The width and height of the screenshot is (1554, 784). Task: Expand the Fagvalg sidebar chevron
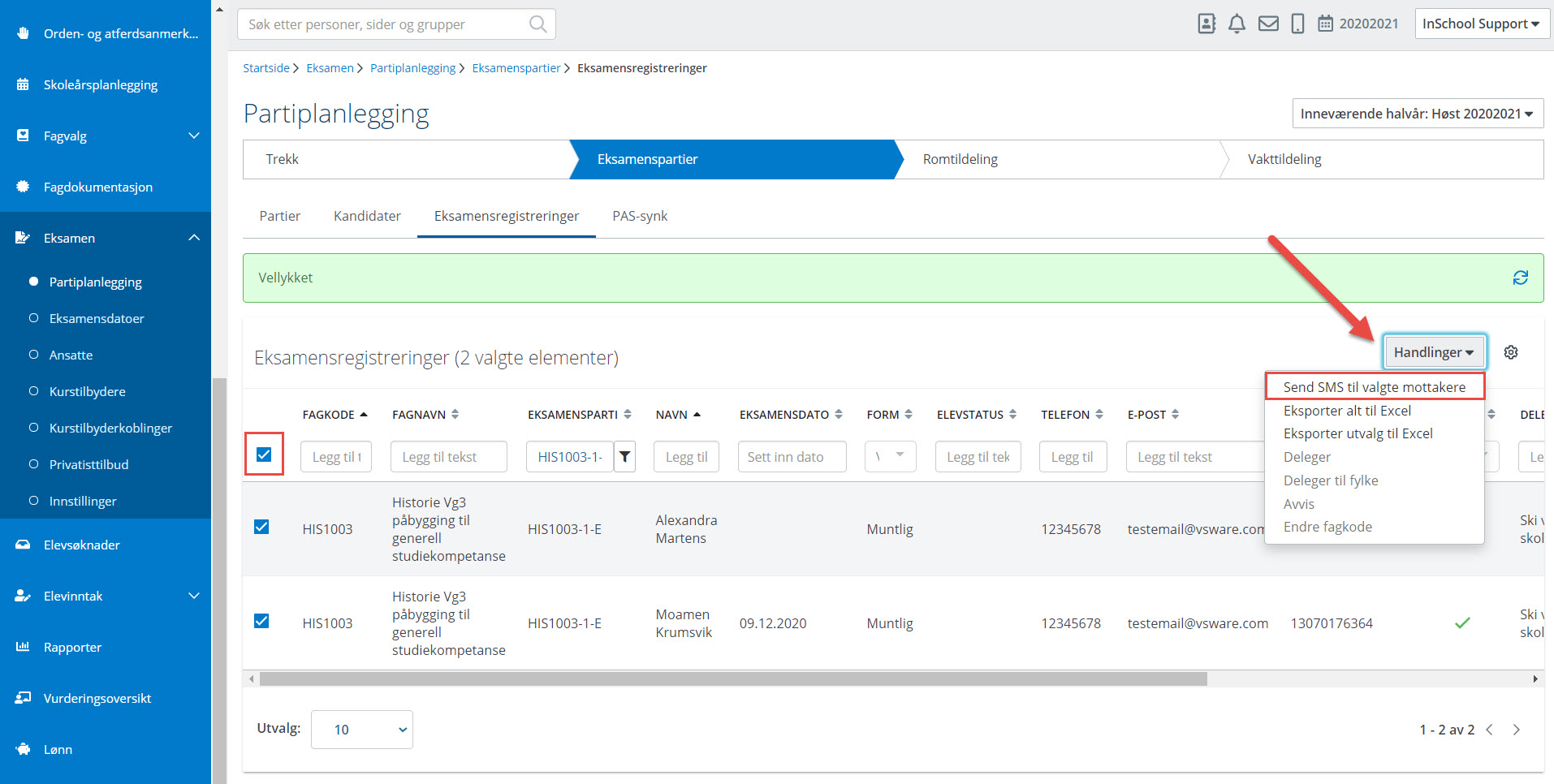click(x=194, y=136)
